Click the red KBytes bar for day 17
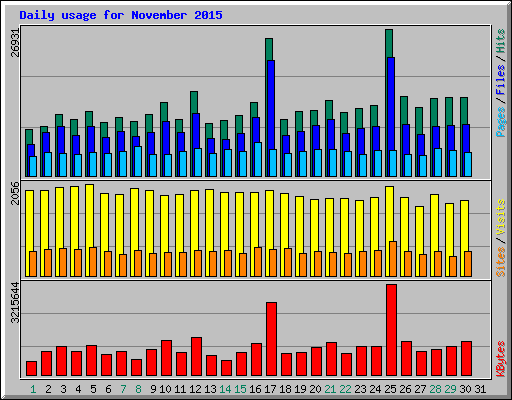The width and height of the screenshot is (512, 400). point(271,339)
